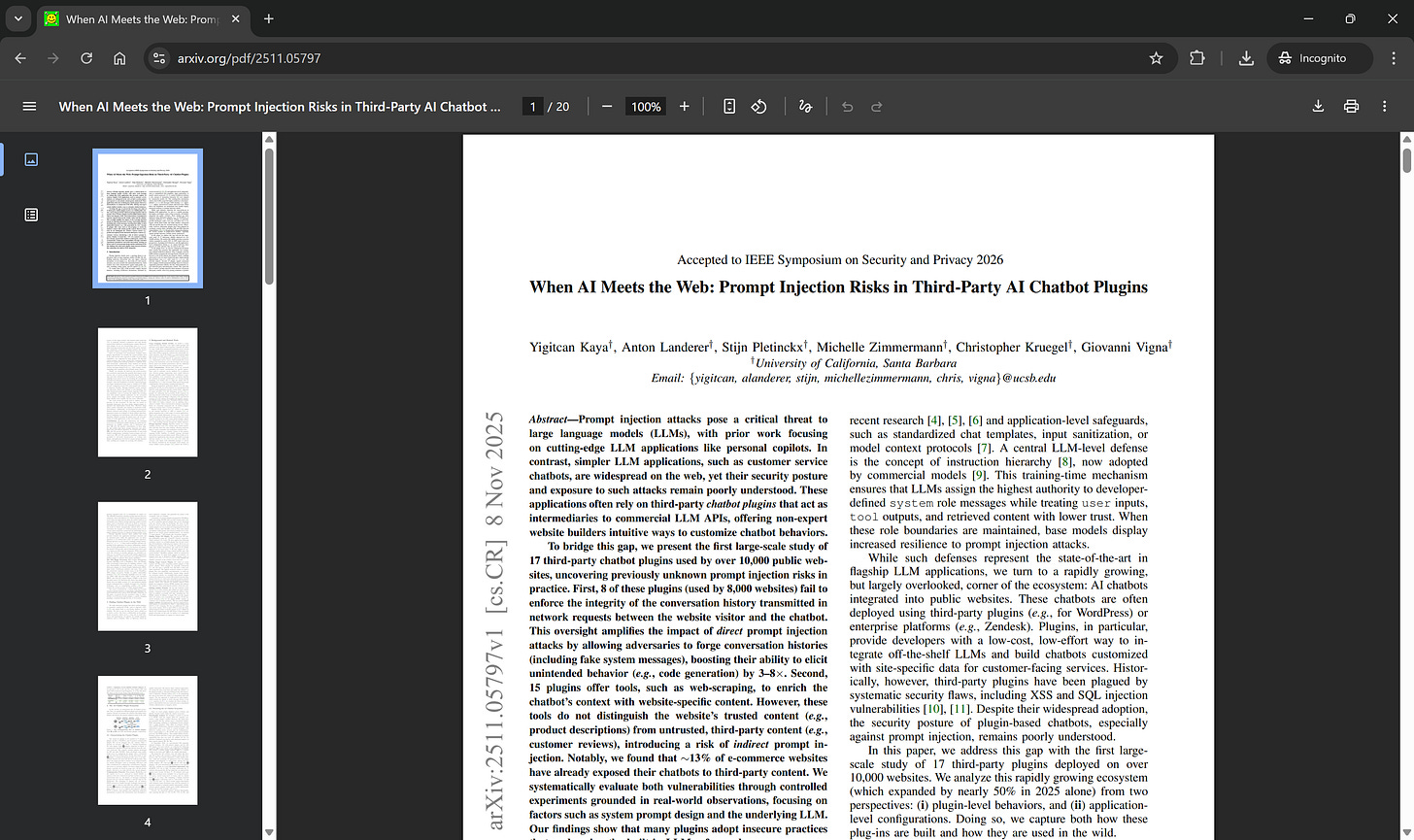Enable fit-to-page view
Screen dimensions: 1414x840
pyautogui.click(x=729, y=106)
